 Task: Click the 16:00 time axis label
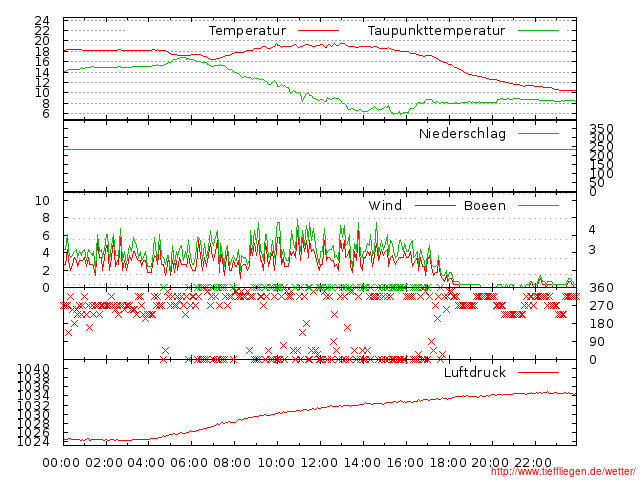click(x=405, y=463)
